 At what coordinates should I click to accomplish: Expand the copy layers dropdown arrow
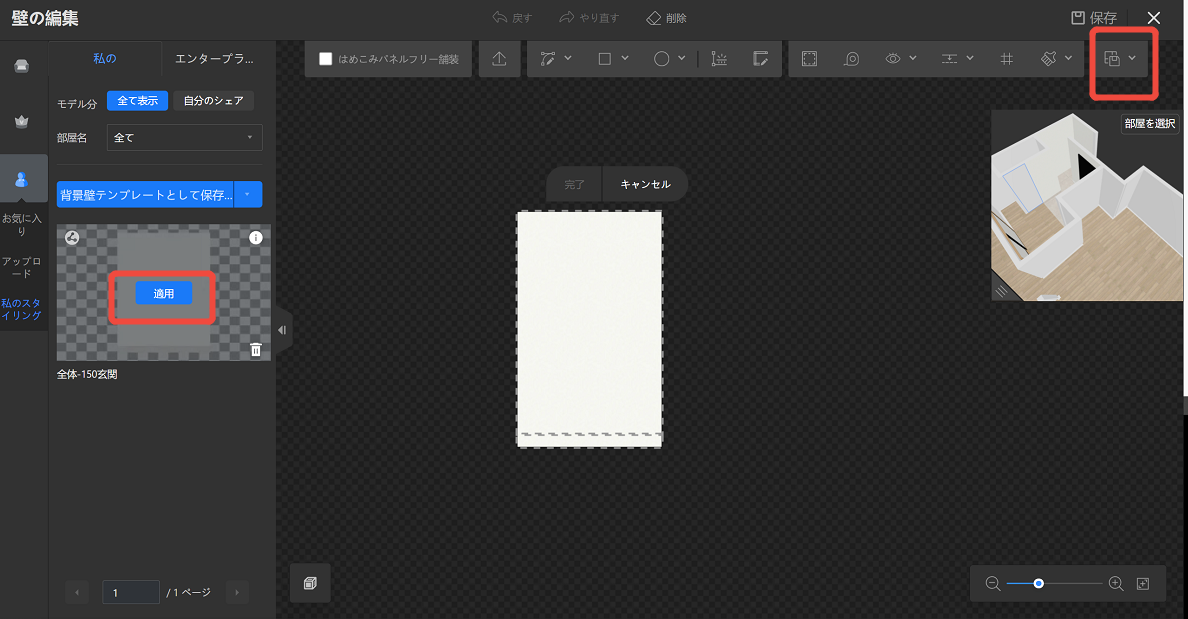(x=1132, y=58)
